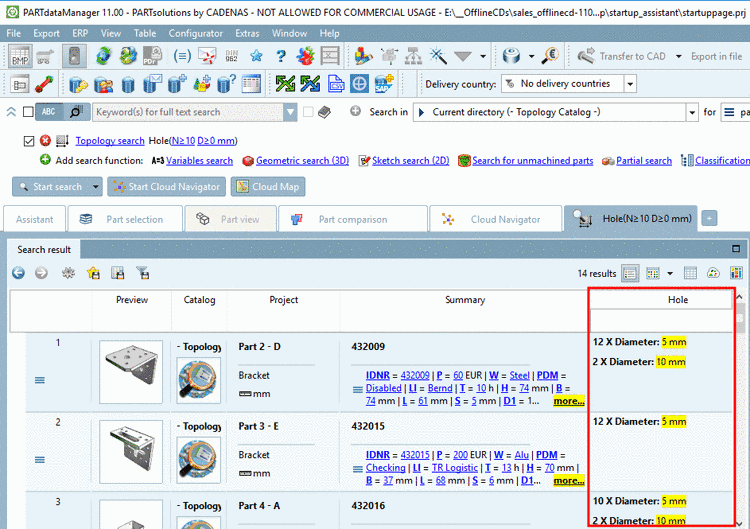Click the Part 3 - E bracket thumbnail
The height and width of the screenshot is (529, 750).
point(131,452)
